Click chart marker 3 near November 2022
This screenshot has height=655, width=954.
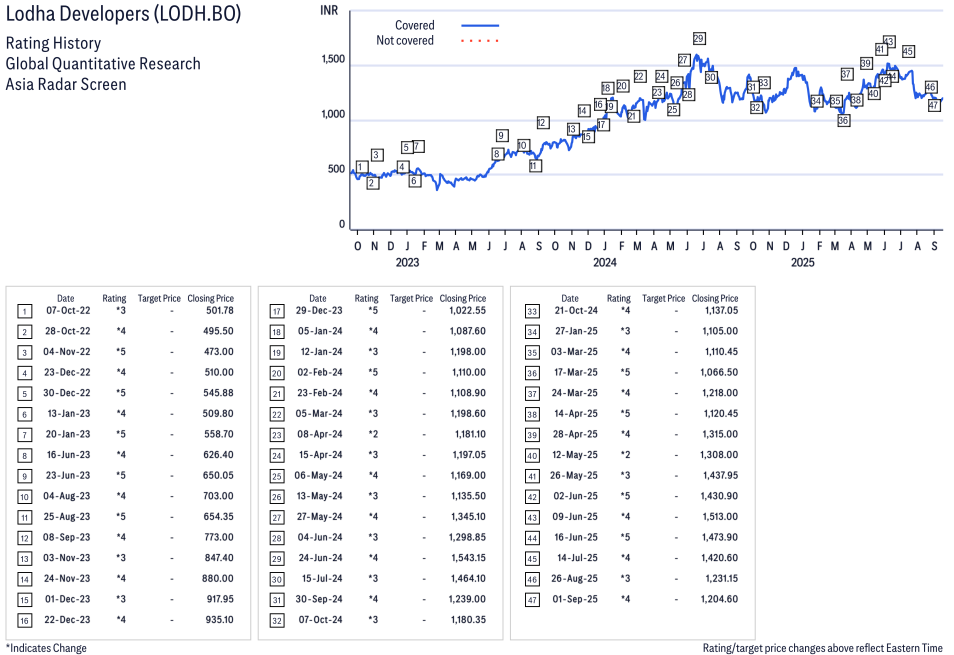click(377, 155)
